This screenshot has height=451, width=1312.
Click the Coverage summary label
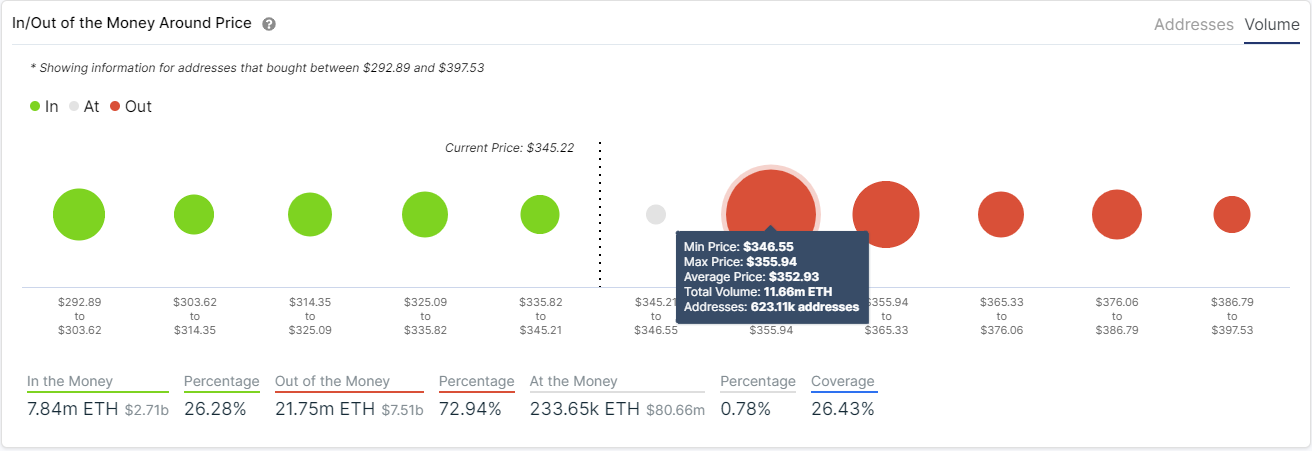pyautogui.click(x=843, y=381)
